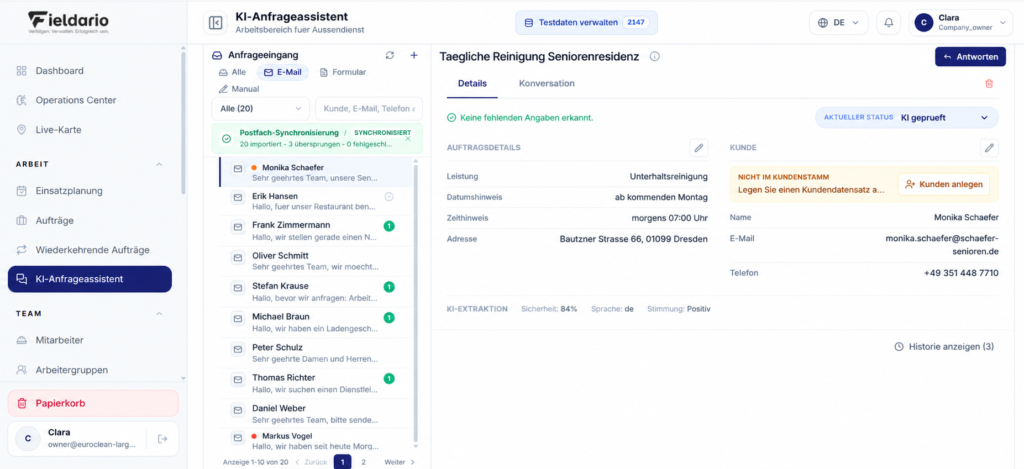Click the logout icon beside Clara's account

click(x=163, y=439)
